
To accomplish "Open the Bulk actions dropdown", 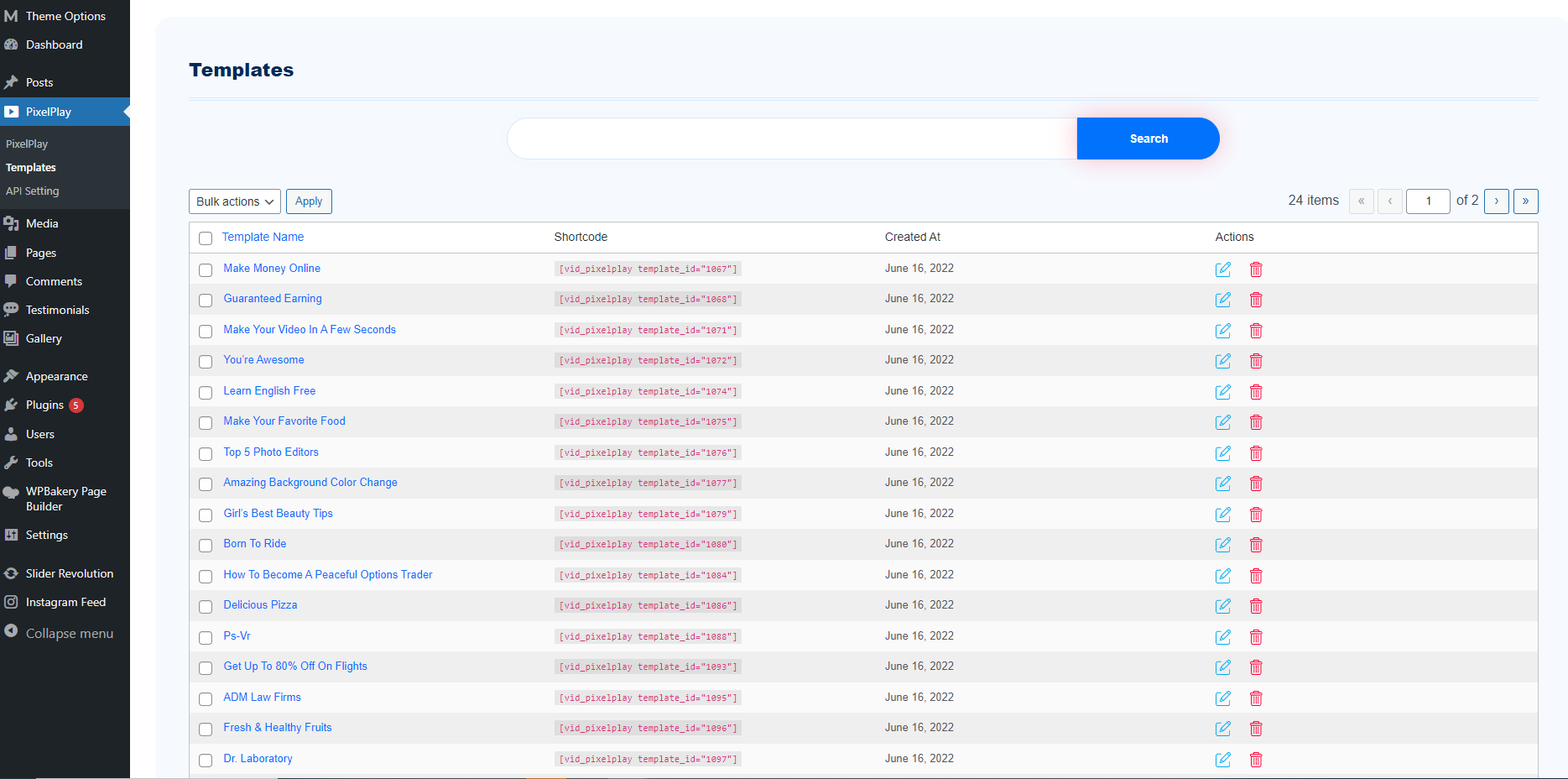I will [235, 201].
